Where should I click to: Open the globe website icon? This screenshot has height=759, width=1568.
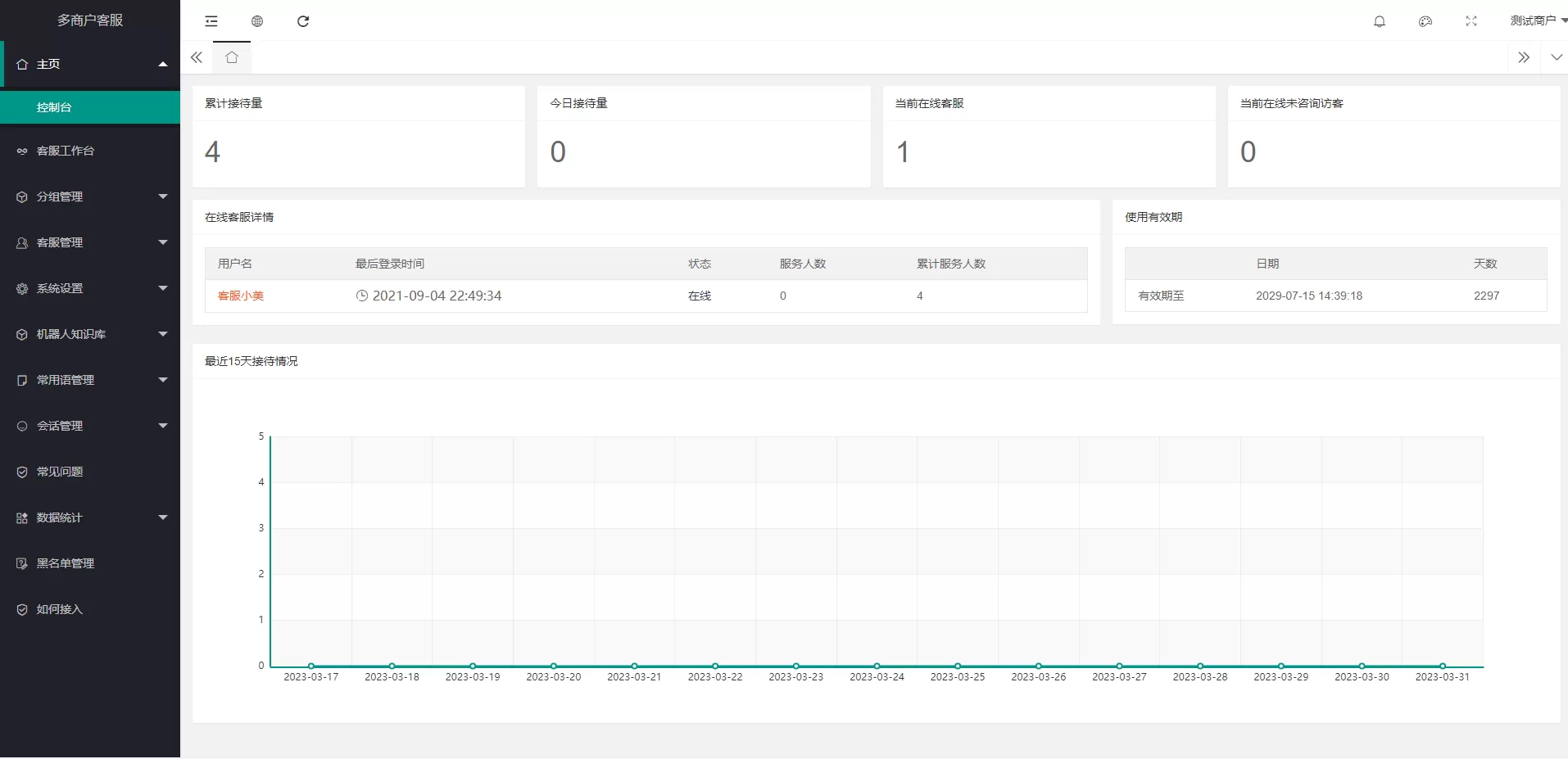click(x=257, y=21)
